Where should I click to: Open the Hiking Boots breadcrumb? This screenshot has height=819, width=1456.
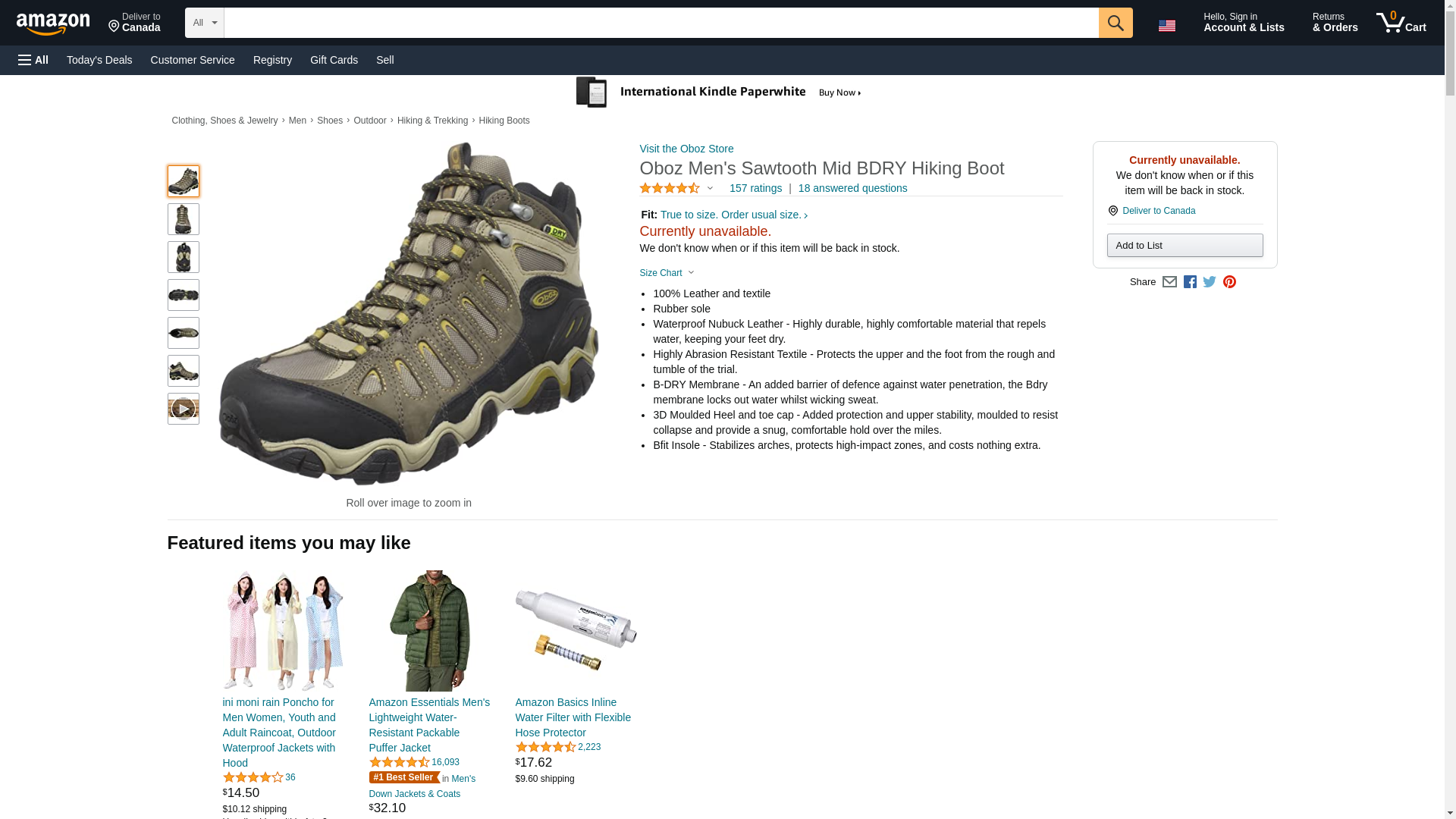pos(504,121)
